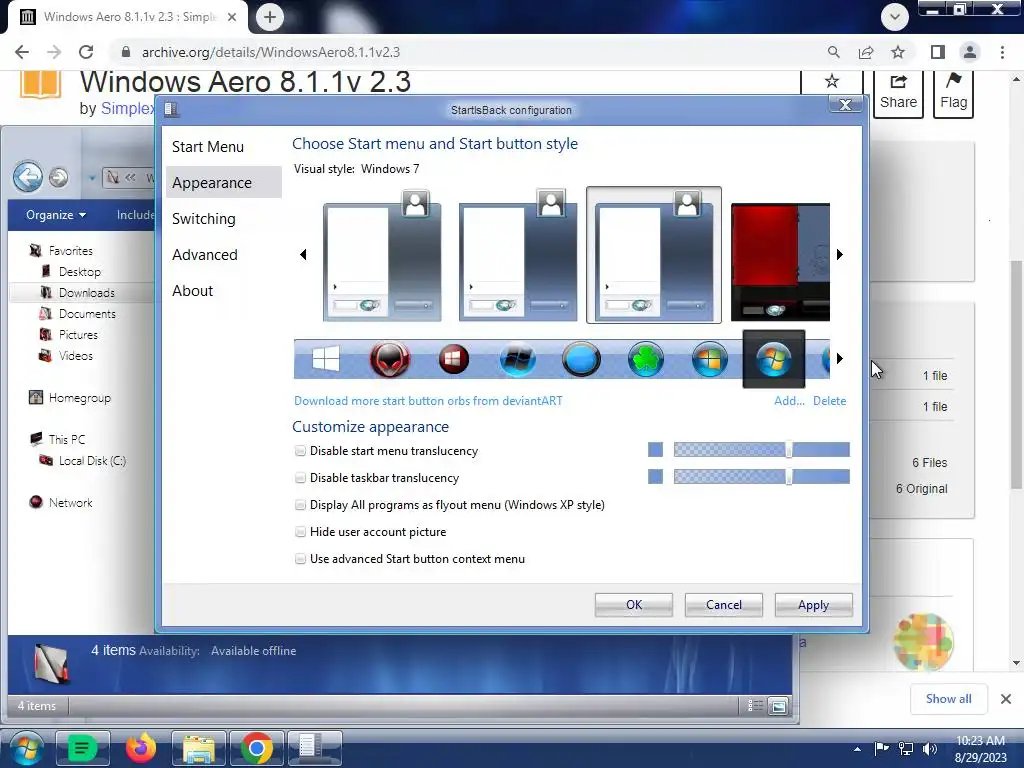This screenshot has height=768, width=1024.
Task: Go back using Chrome's back arrow
Action: point(22,52)
